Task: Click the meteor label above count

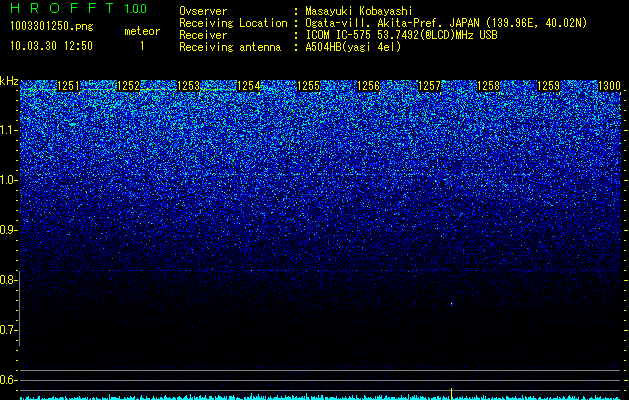Action: coord(142,31)
